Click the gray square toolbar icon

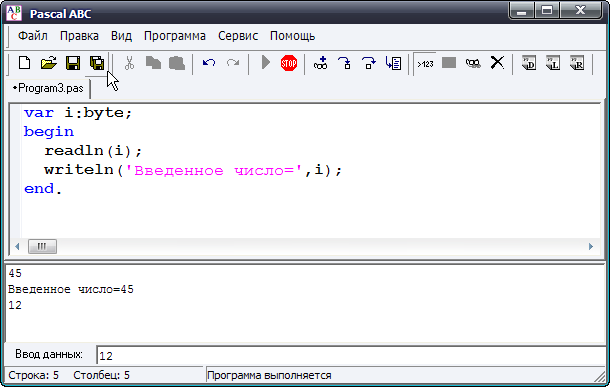(x=449, y=63)
